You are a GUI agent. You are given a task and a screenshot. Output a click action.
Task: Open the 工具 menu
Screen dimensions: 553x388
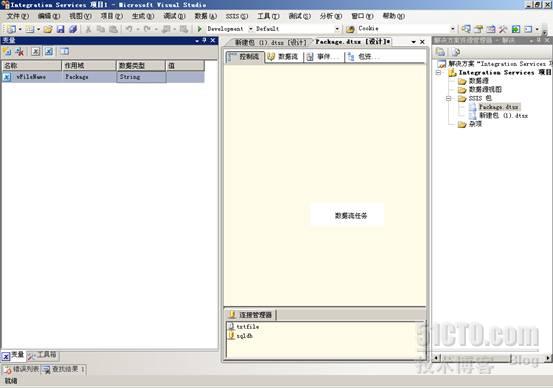point(268,16)
